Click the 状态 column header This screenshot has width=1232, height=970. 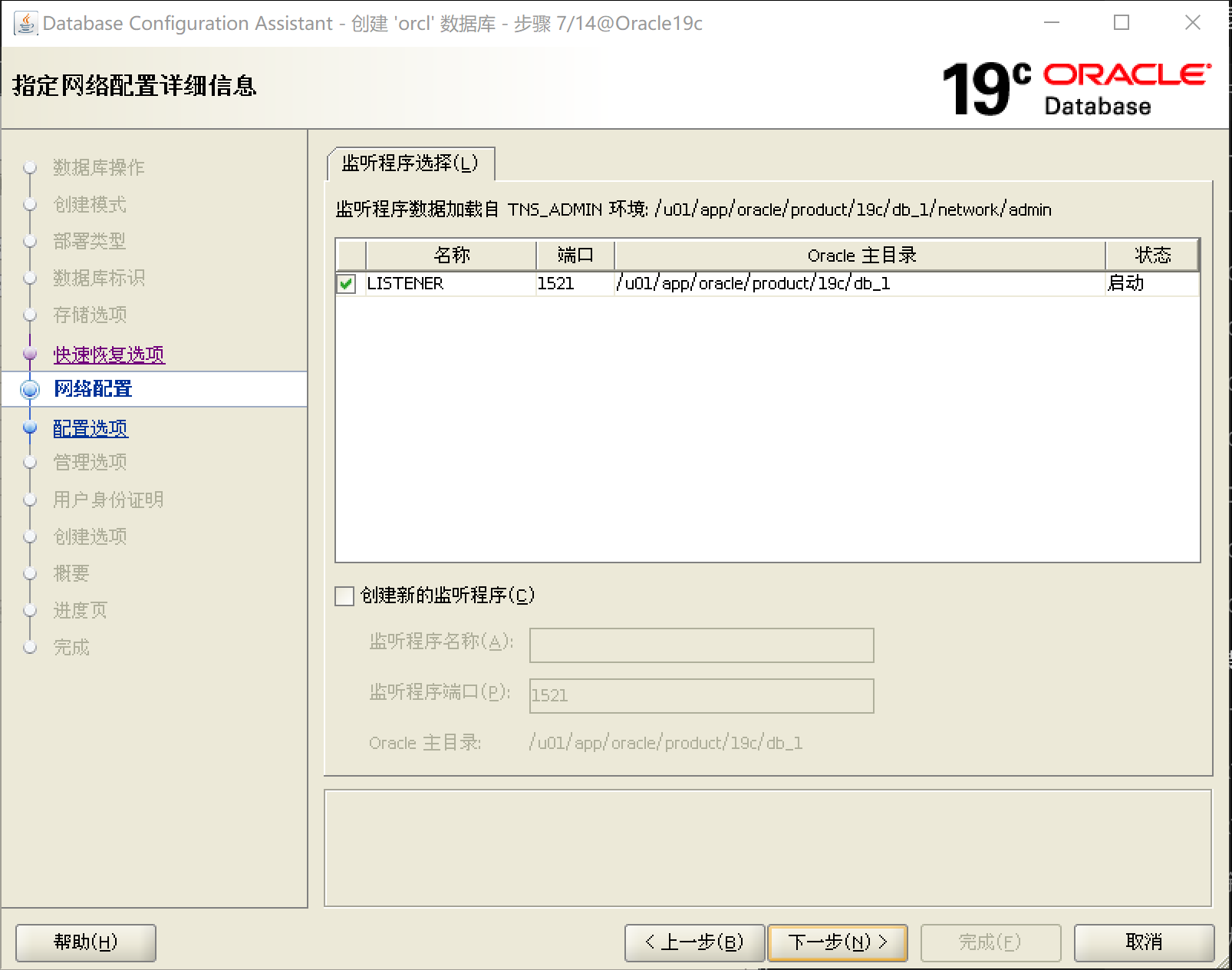coord(1152,256)
